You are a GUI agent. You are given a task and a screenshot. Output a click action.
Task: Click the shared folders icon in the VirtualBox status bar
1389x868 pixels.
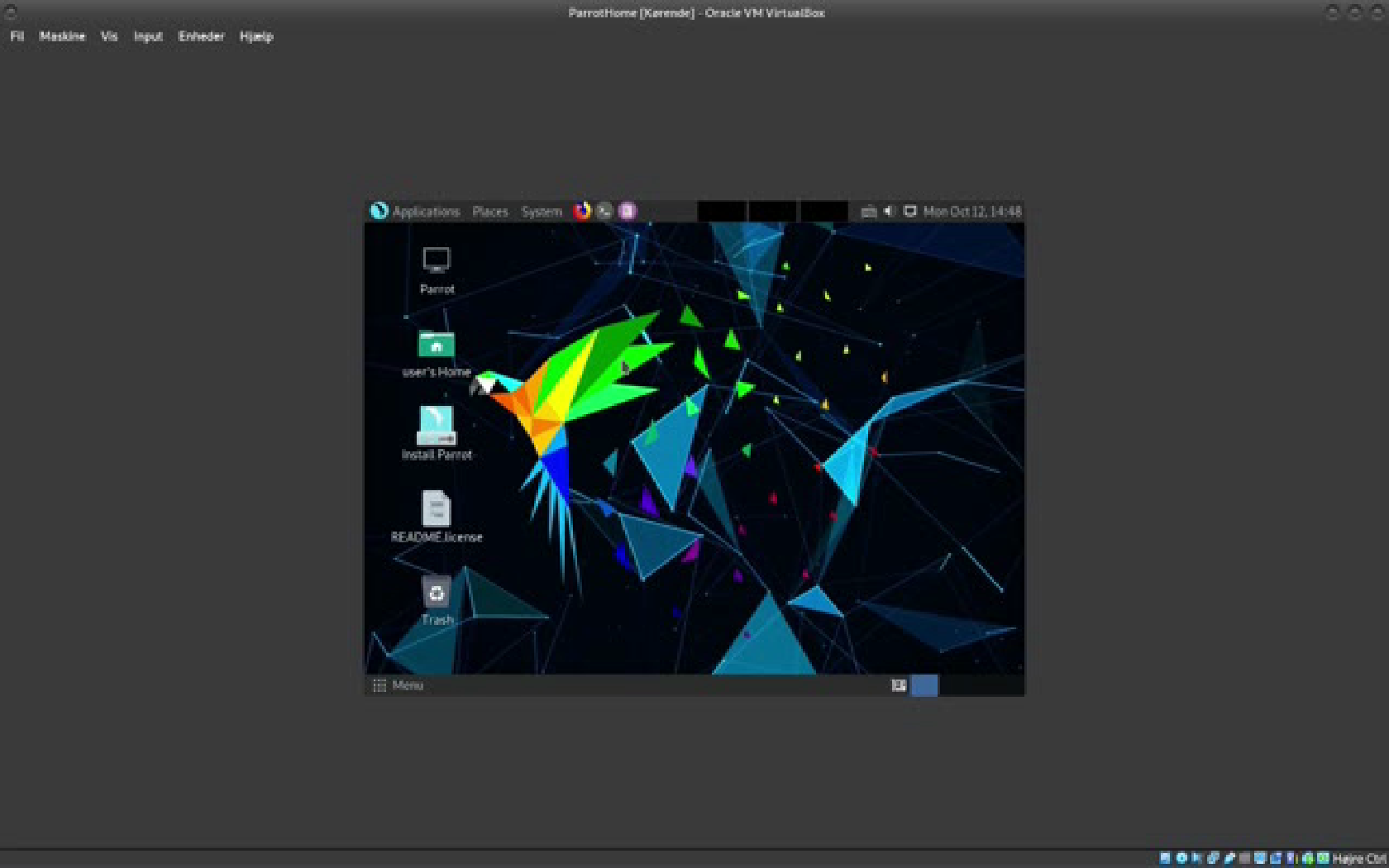[x=1245, y=859]
